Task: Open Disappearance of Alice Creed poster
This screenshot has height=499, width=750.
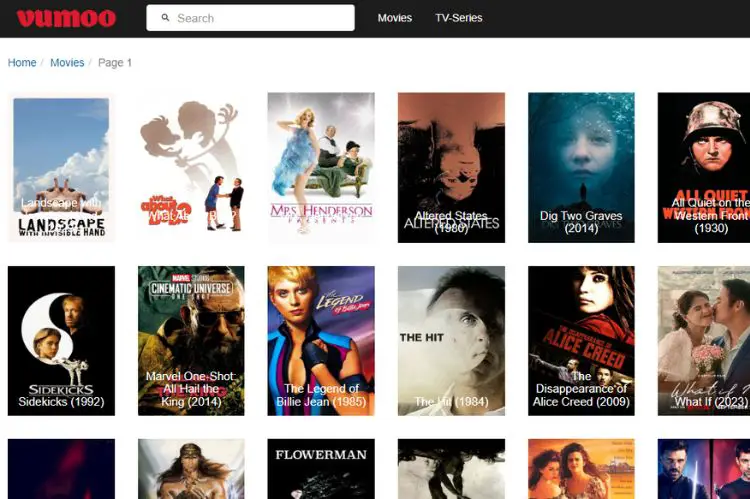Action: click(581, 341)
